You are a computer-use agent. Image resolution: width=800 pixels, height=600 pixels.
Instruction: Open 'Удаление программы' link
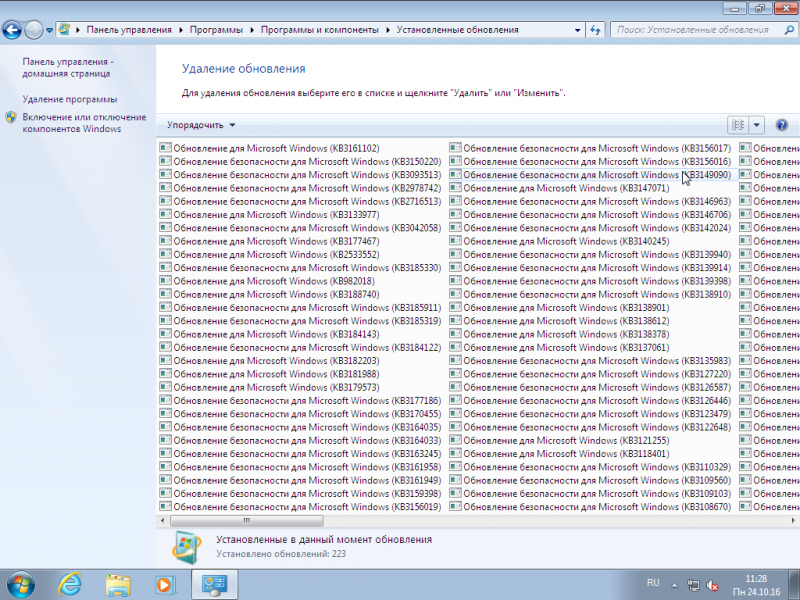tap(70, 99)
